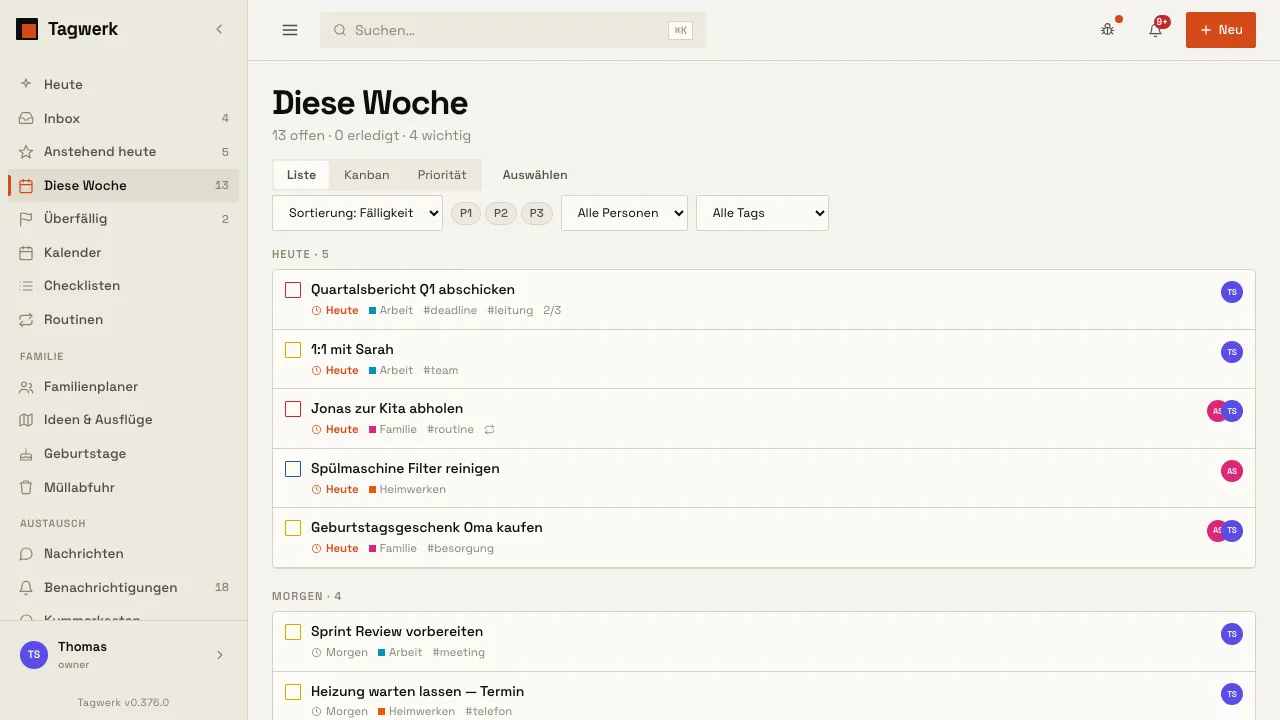Mark Sprint Review vorbereiten complete
The width and height of the screenshot is (1280, 720).
(x=293, y=632)
